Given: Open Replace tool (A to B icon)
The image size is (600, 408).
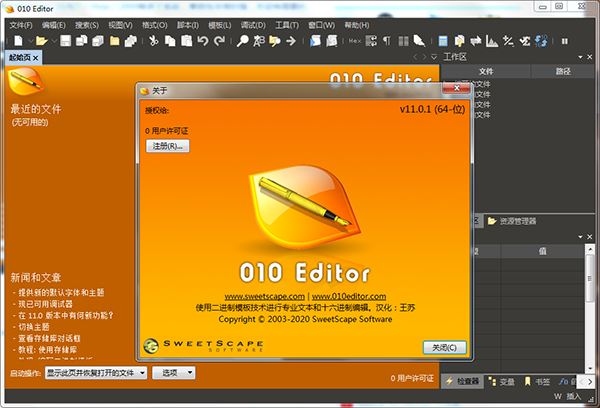Looking at the screenshot, I should 259,41.
